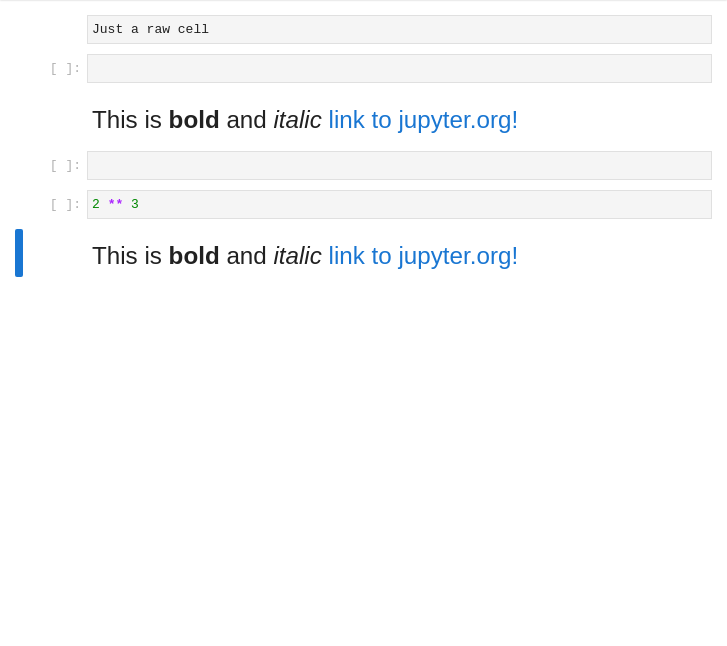Click the green number 3 in the code cell
The width and height of the screenshot is (727, 646).
(135, 204)
